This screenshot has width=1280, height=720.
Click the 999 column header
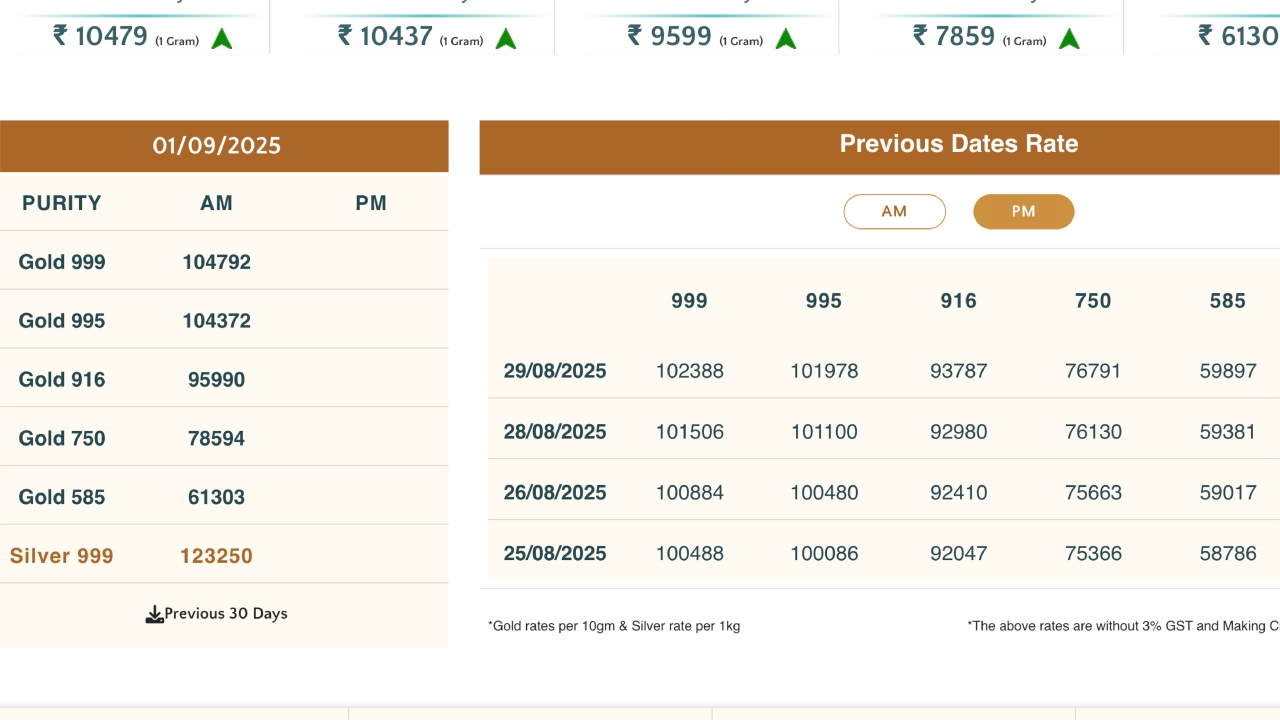point(689,301)
